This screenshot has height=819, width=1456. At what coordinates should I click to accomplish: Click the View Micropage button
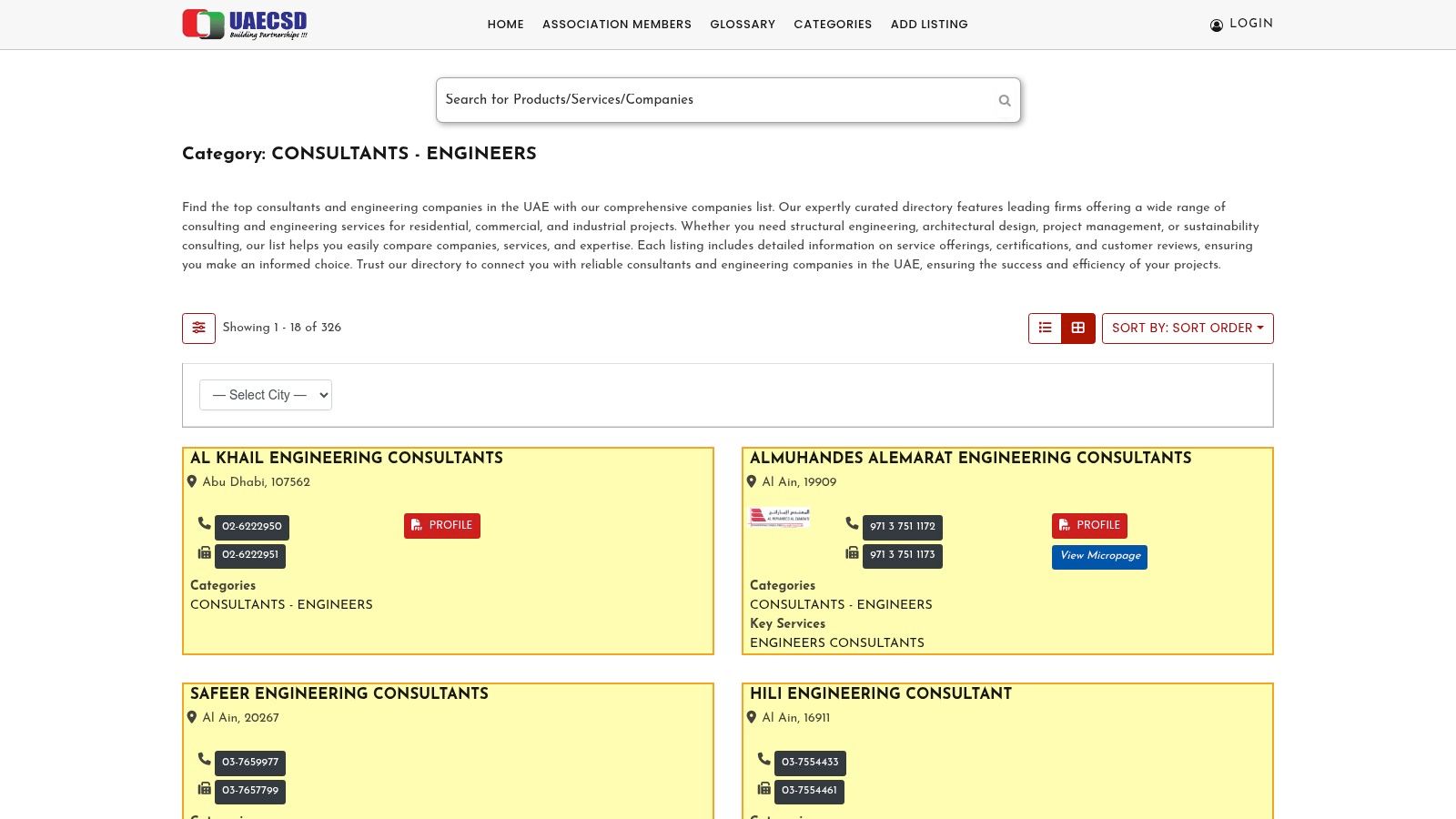pos(1098,556)
